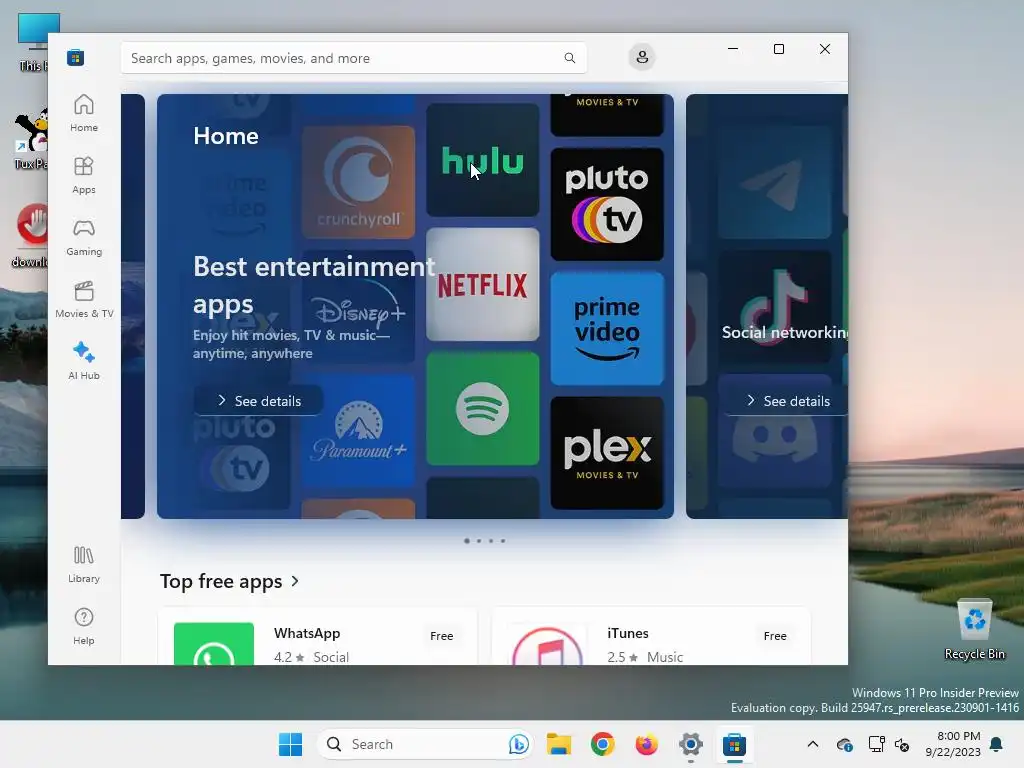Select the second carousel page dot
The width and height of the screenshot is (1024, 768).
point(479,541)
